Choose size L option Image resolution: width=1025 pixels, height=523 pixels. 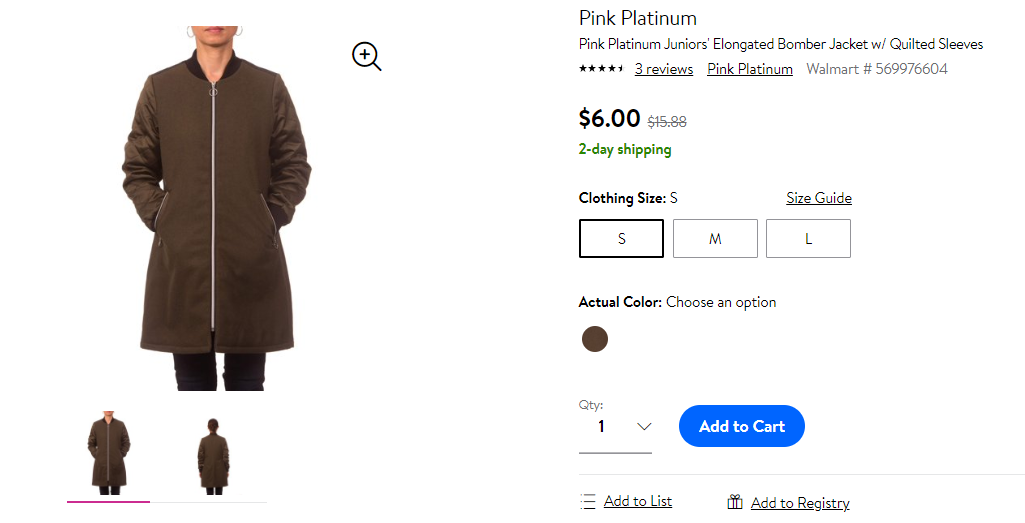click(809, 239)
